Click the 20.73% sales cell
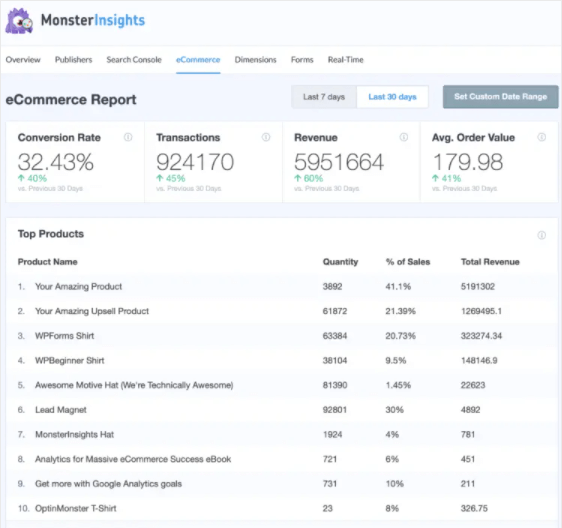The width and height of the screenshot is (562, 528). point(401,336)
